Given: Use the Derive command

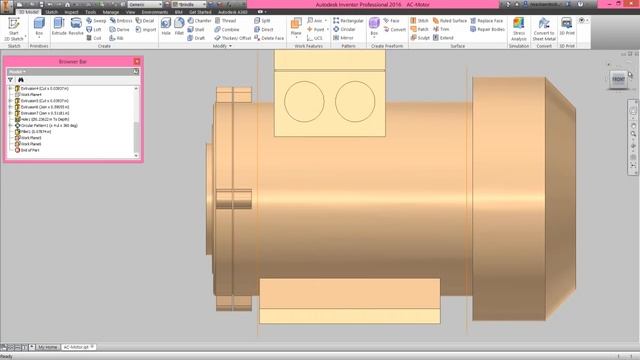Looking at the screenshot, I should (x=120, y=29).
